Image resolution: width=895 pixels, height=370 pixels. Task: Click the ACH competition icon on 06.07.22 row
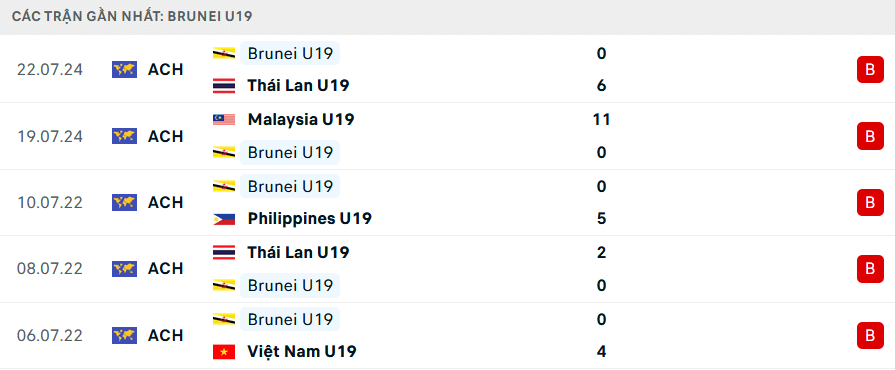click(124, 335)
